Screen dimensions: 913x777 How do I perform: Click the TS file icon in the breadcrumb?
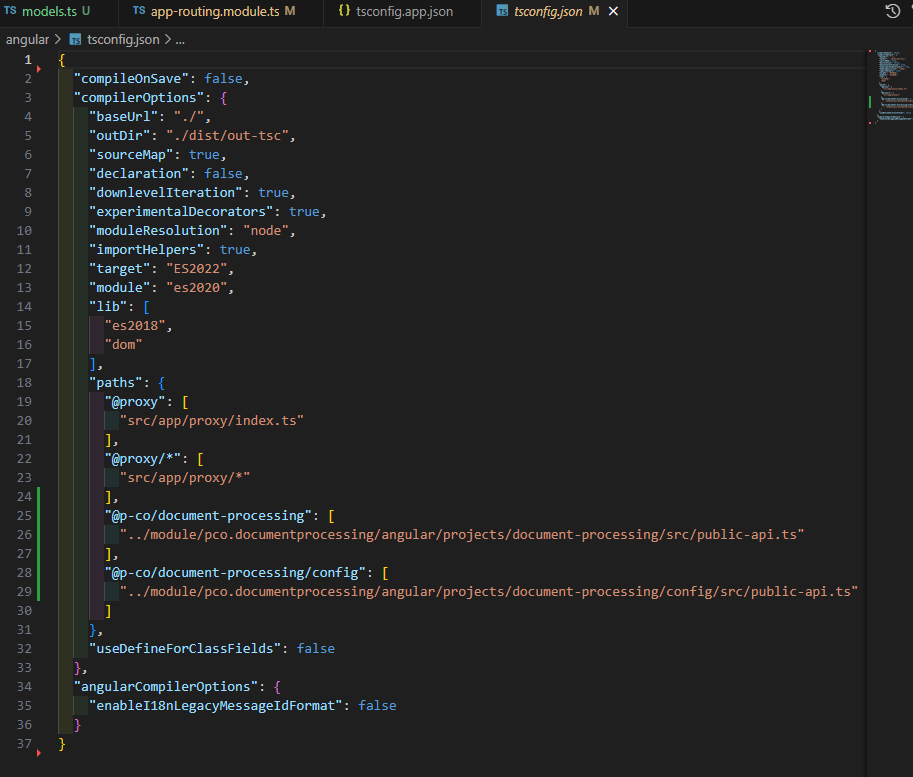pos(75,40)
